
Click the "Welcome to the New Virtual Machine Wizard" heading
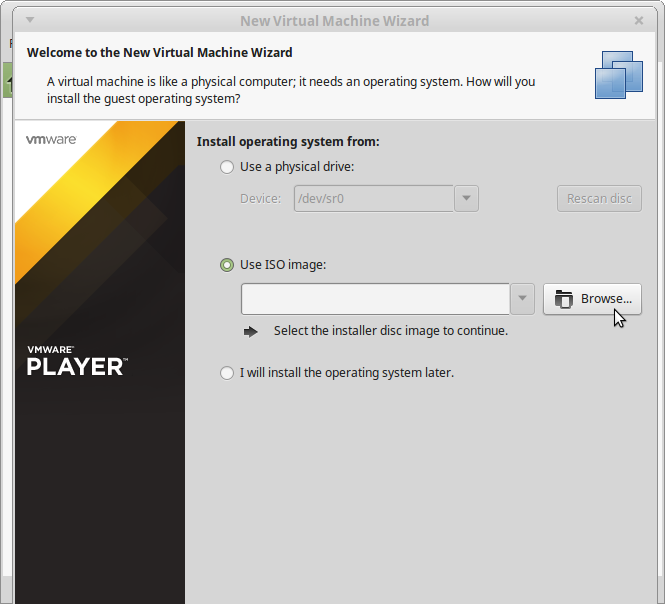(x=159, y=53)
